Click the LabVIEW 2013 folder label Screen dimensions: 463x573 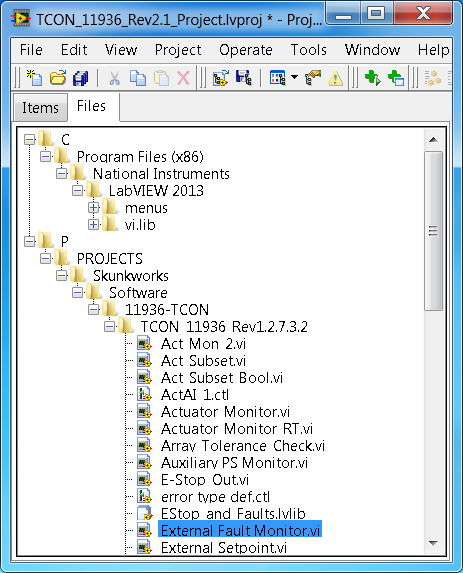coord(156,190)
